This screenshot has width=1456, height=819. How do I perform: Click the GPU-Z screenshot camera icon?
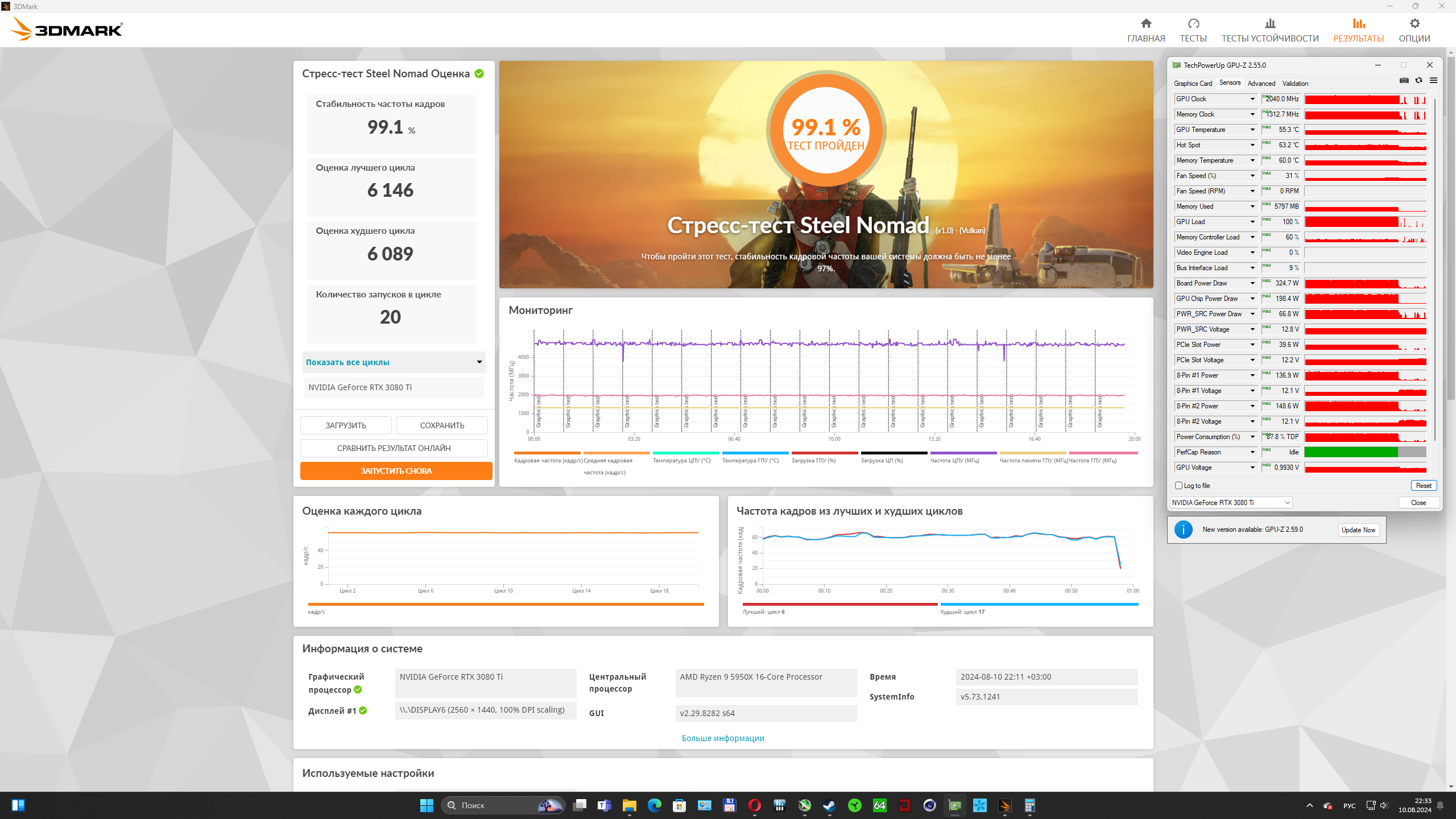(1404, 81)
